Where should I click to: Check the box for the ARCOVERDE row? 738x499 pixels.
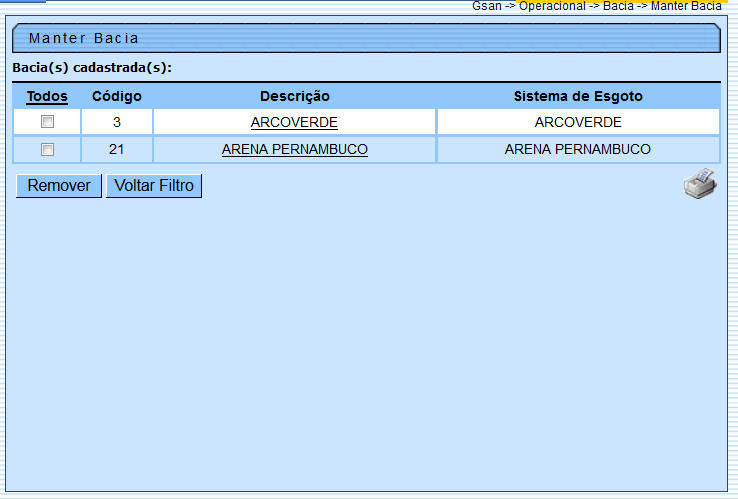[47, 122]
